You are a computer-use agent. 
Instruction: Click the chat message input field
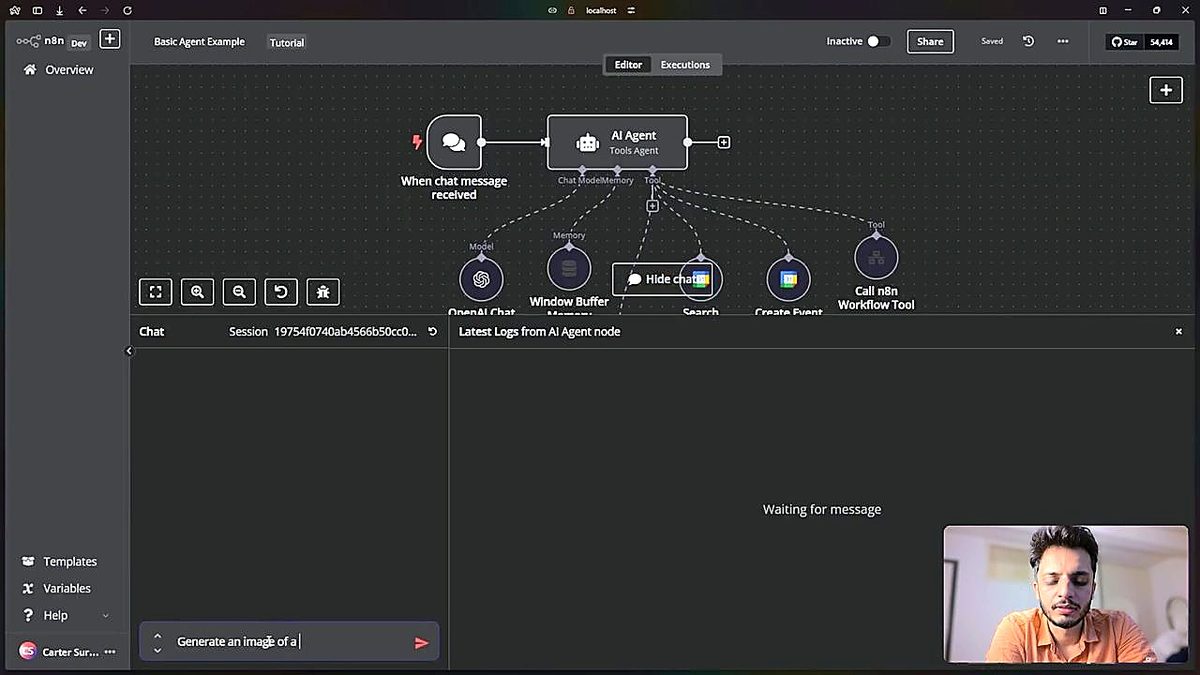coord(290,642)
